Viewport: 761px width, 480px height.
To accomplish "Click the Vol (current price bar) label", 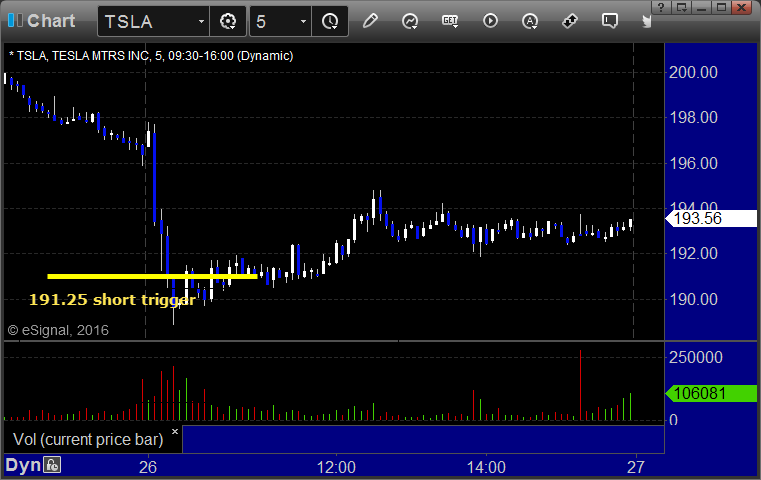I will (x=88, y=439).
